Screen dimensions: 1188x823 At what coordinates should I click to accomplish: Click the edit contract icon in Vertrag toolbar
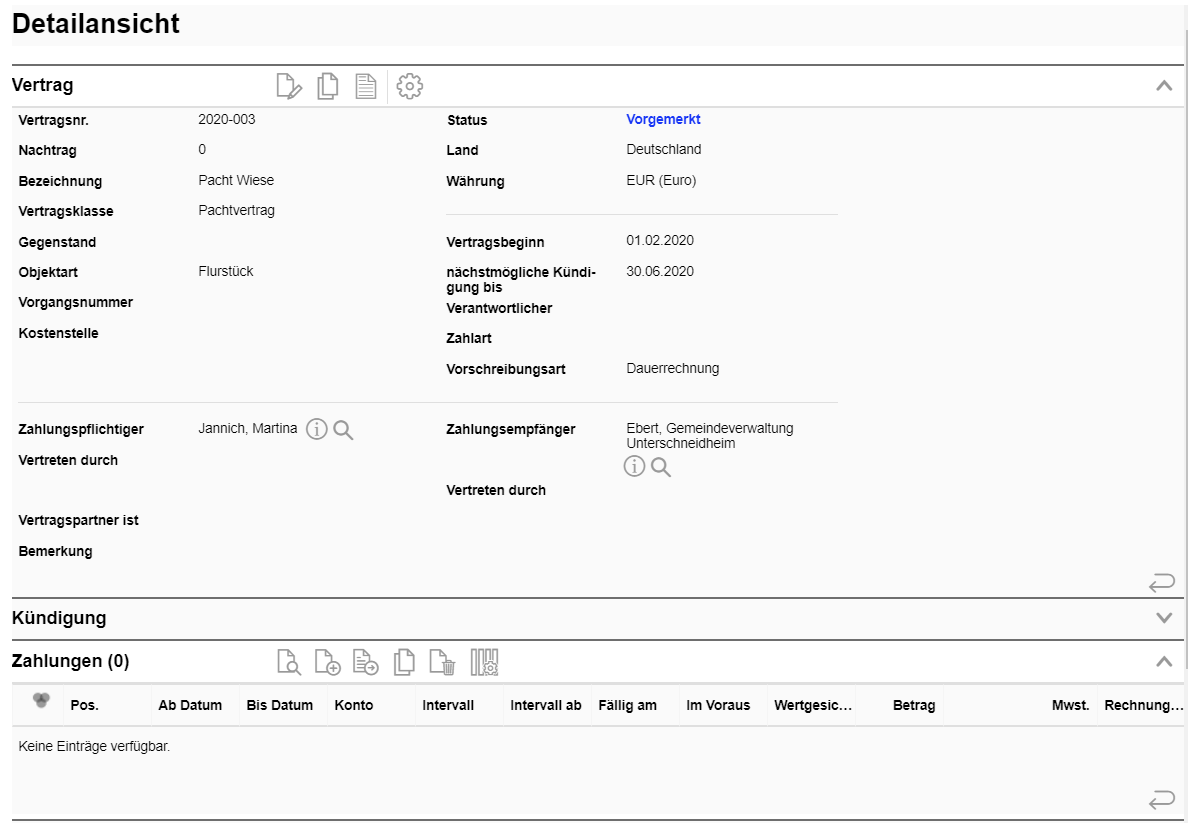[288, 87]
